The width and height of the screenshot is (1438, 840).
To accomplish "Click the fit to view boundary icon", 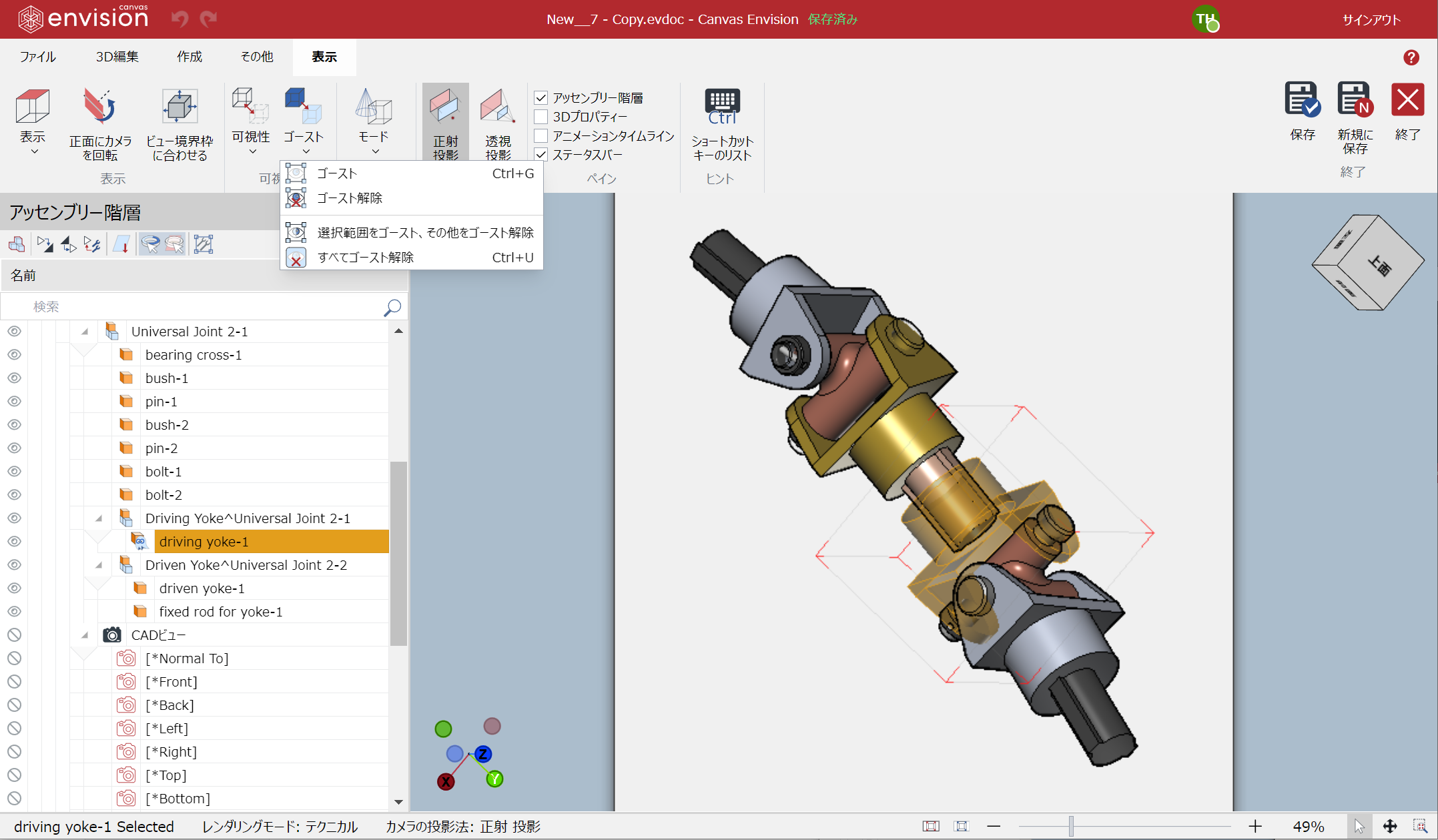I will click(179, 107).
